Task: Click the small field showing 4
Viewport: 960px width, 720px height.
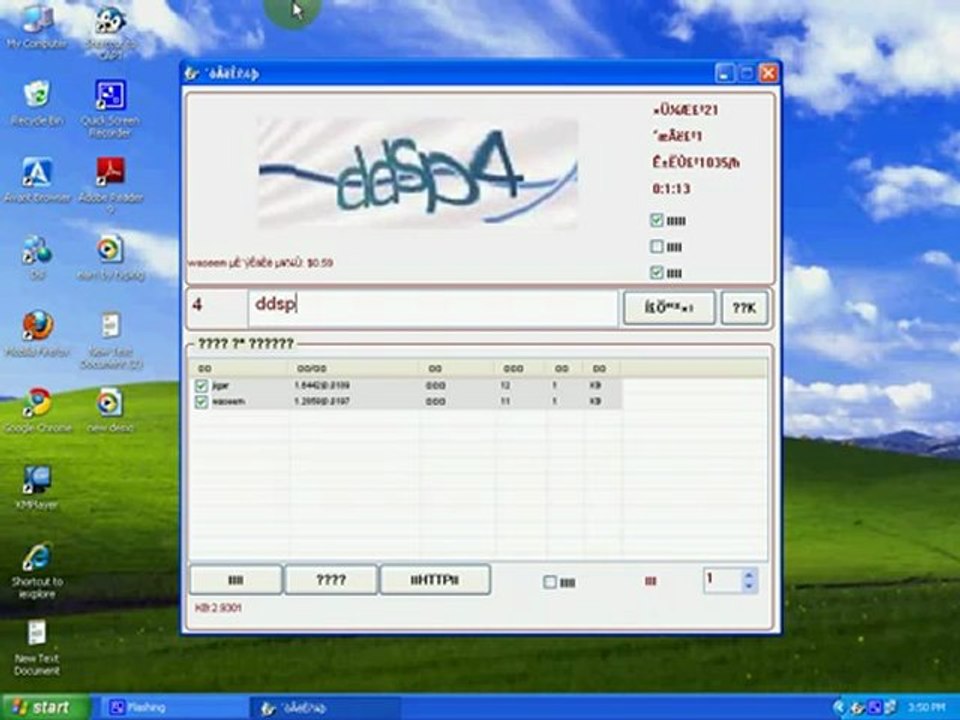Action: (x=218, y=308)
